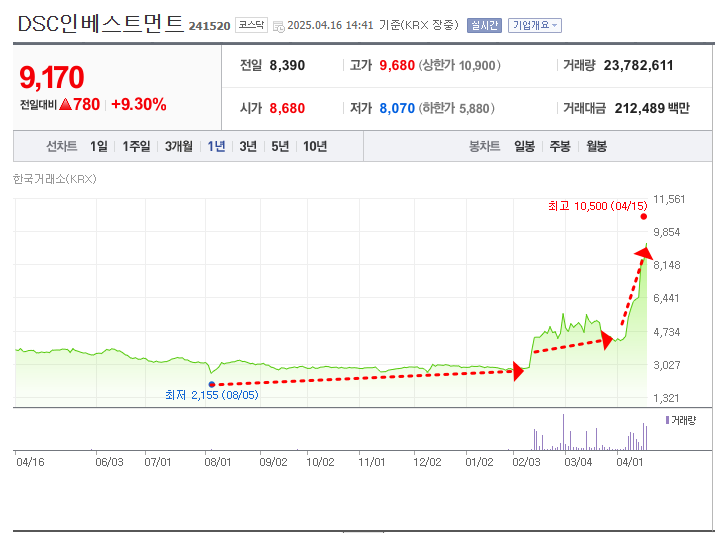Switch chart to 5년 range
This screenshot has width=715, height=533.
[x=280, y=146]
